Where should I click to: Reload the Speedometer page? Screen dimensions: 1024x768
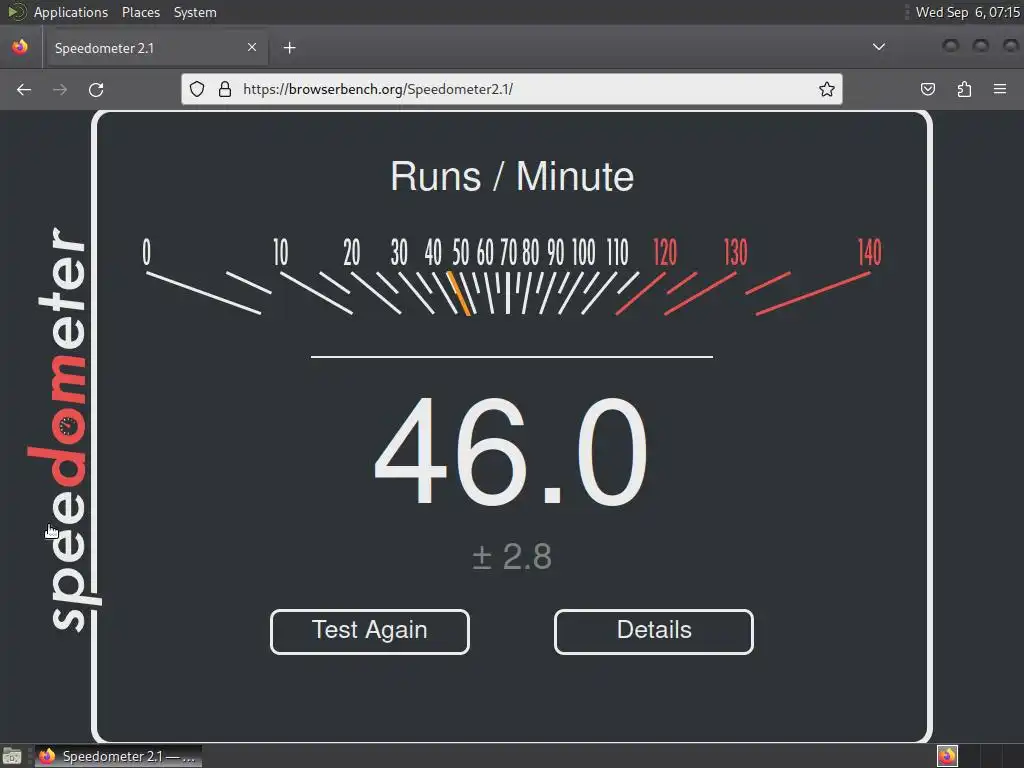point(96,89)
